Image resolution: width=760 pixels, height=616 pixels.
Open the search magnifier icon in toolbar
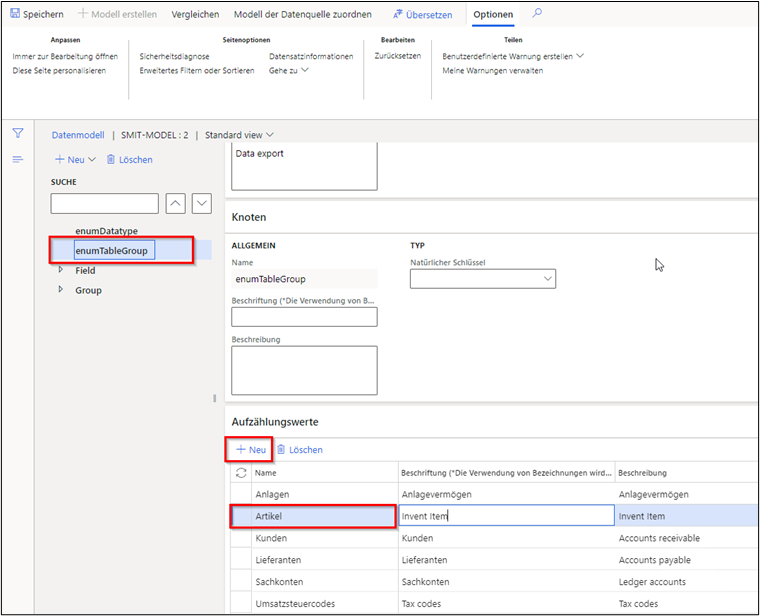pyautogui.click(x=537, y=14)
